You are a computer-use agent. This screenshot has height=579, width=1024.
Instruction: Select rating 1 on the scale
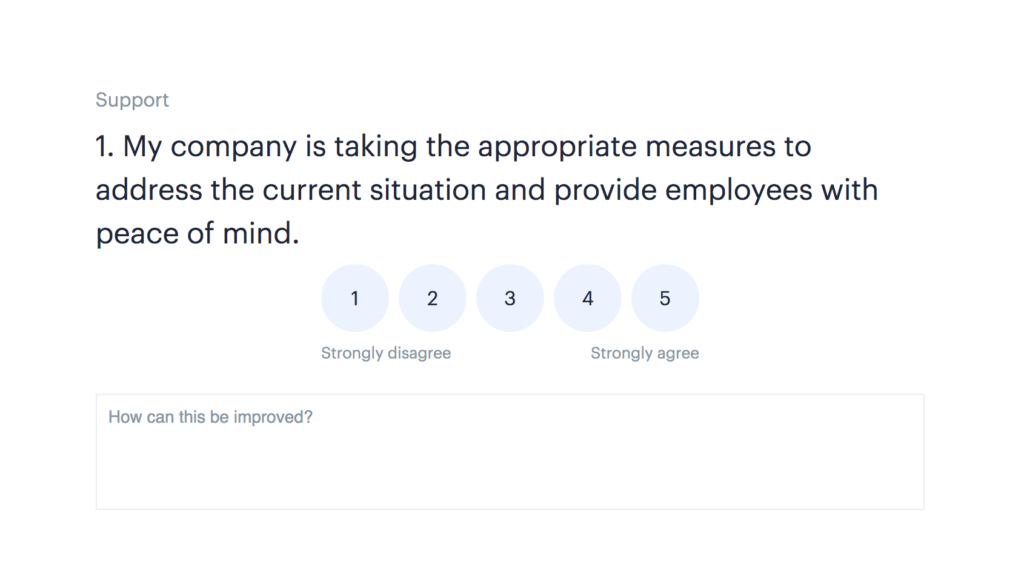point(355,298)
